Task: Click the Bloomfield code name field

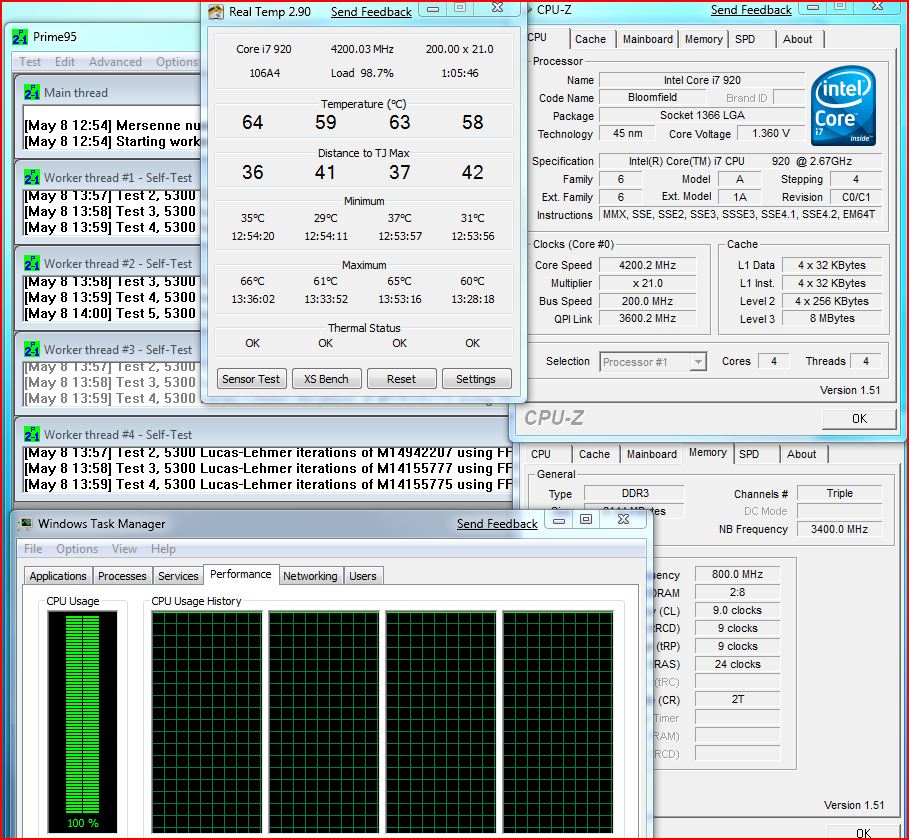Action: [652, 97]
